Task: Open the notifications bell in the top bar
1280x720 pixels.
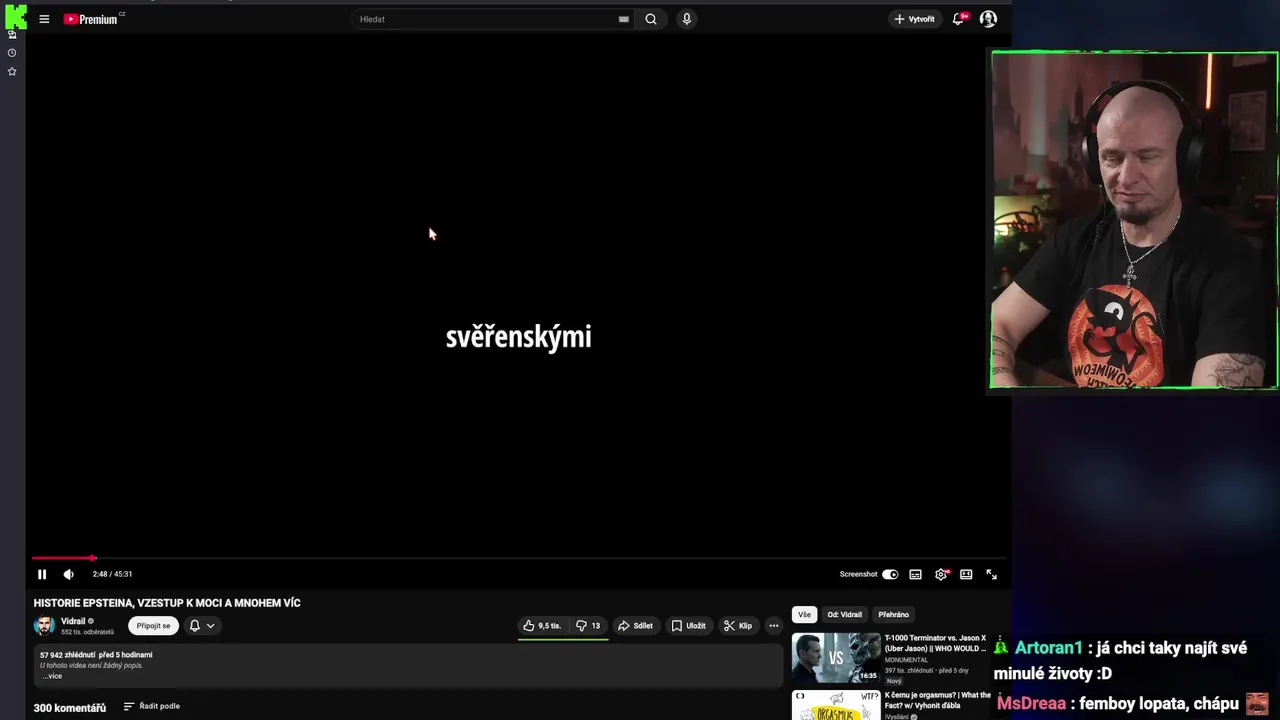Action: 958,19
